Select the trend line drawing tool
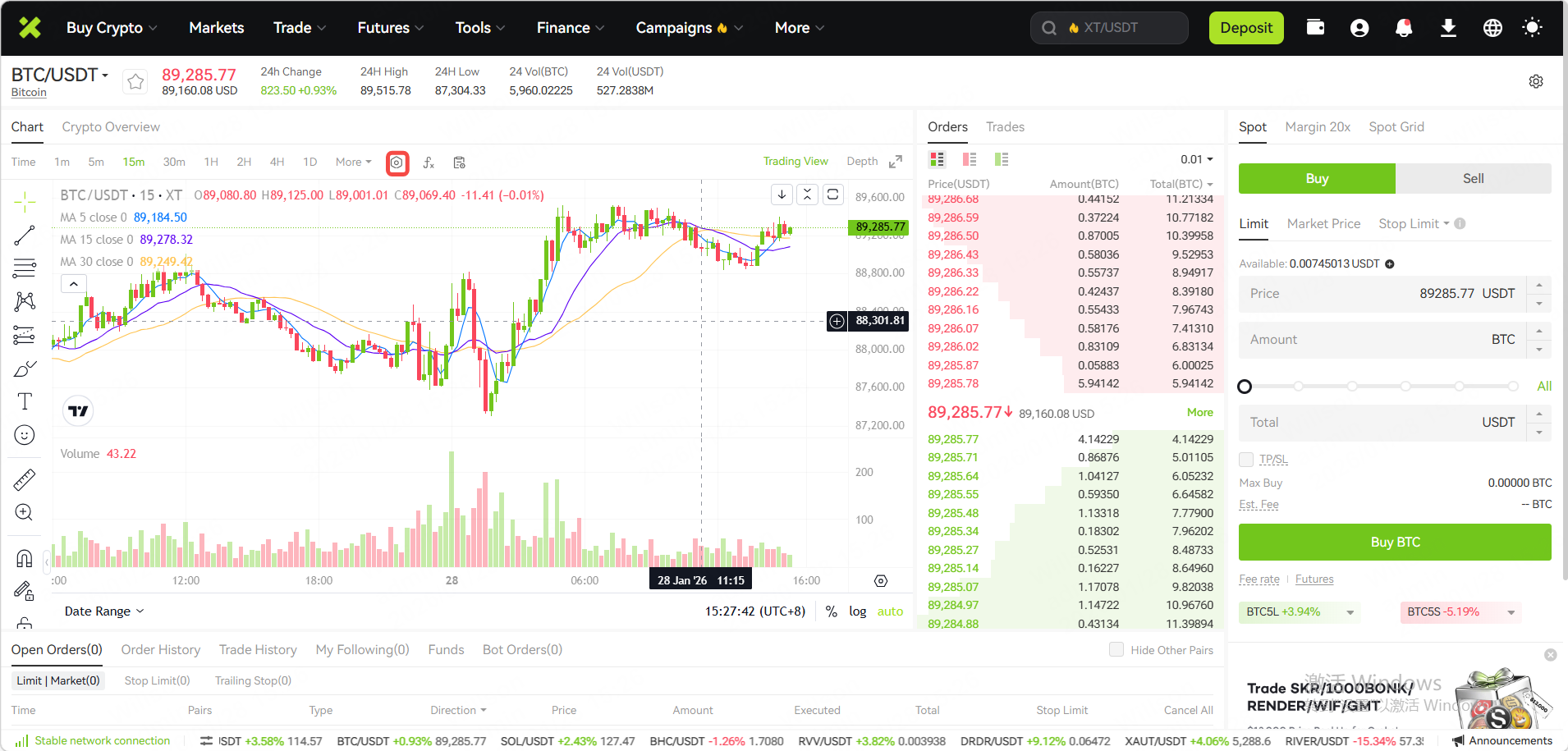The height and width of the screenshot is (751, 1568). coord(25,236)
